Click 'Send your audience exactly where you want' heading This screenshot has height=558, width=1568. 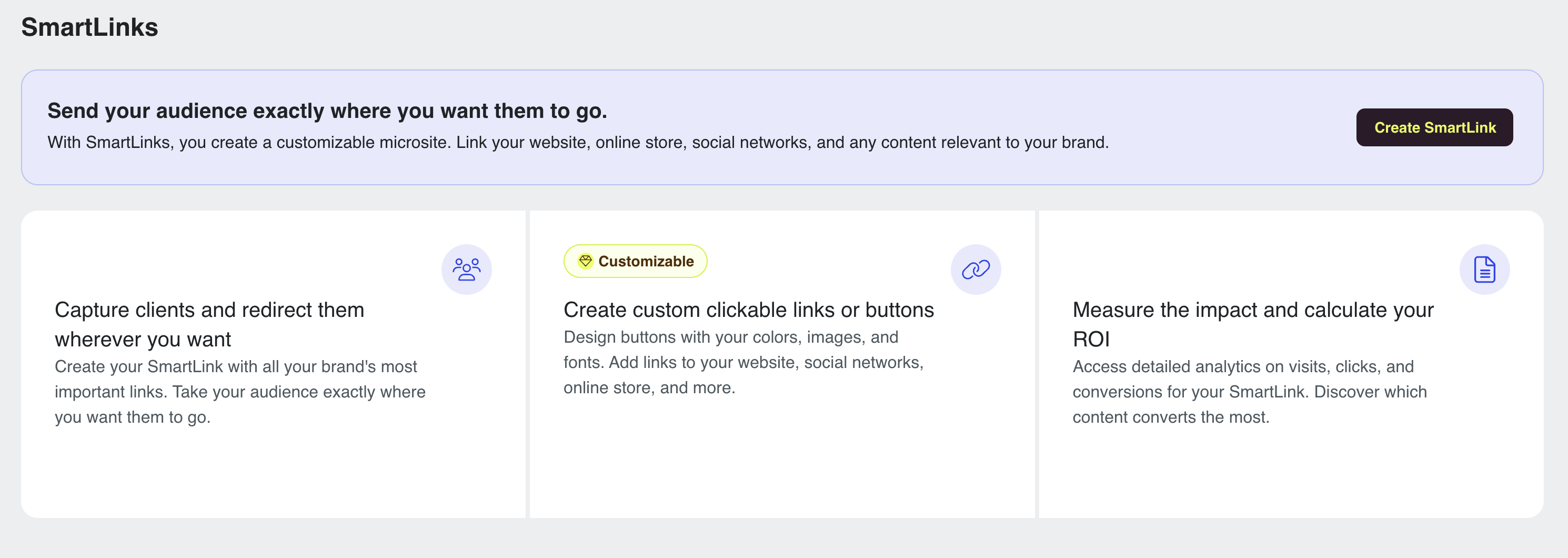pos(327,111)
